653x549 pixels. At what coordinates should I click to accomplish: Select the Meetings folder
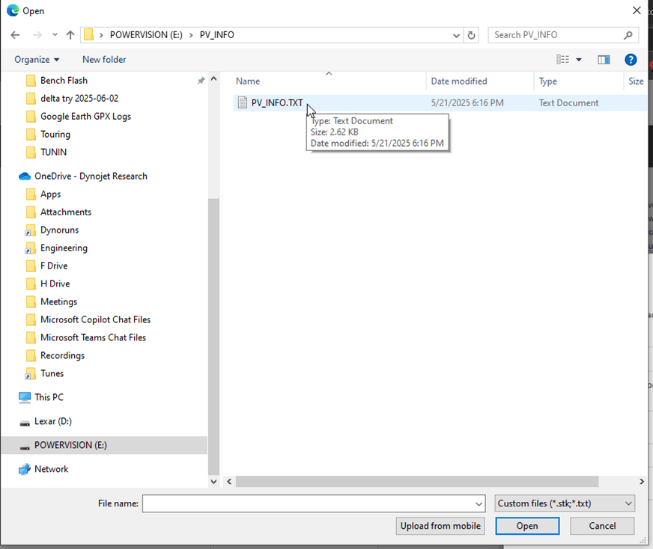pyautogui.click(x=58, y=302)
